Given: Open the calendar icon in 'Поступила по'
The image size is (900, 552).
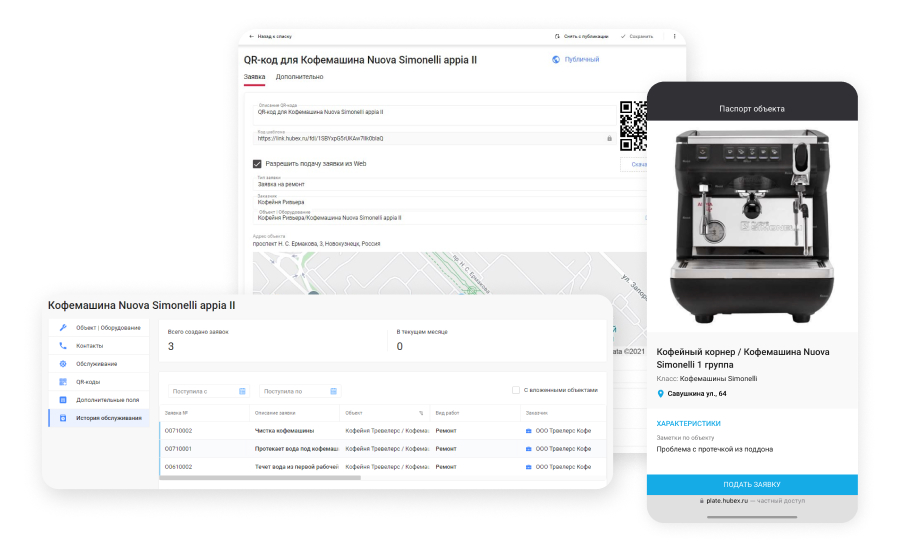Looking at the screenshot, I should pyautogui.click(x=333, y=391).
